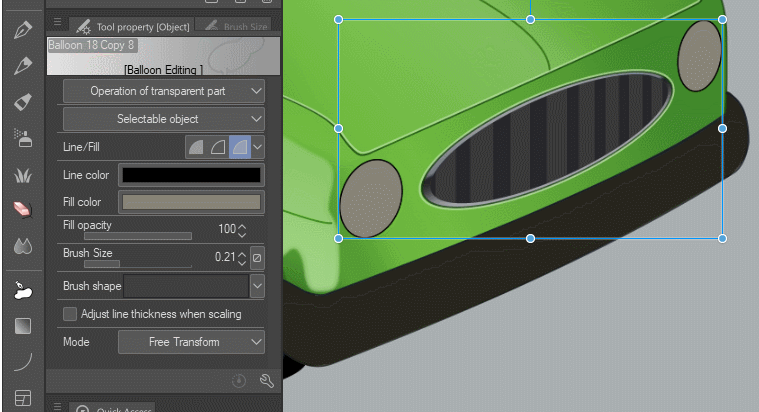759x412 pixels.
Task: Open the Mode Free Transform dropdown
Action: (191, 342)
